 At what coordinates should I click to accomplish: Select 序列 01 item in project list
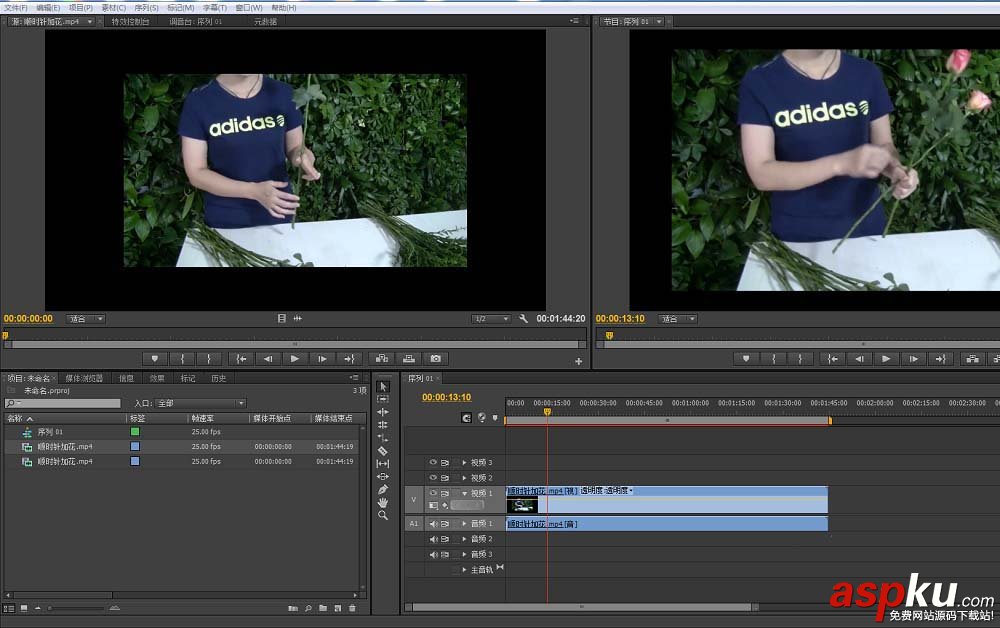tap(50, 432)
